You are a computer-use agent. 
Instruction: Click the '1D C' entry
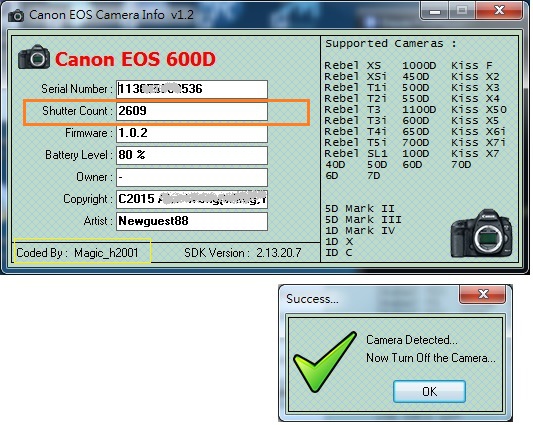tap(339, 253)
